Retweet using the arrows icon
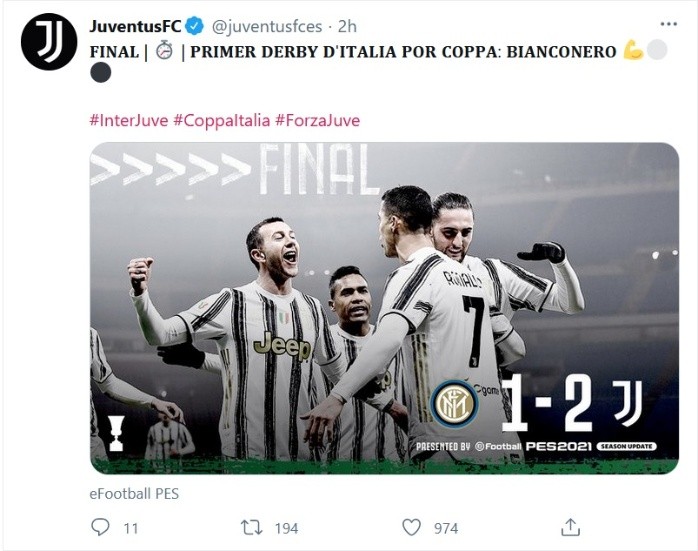698x551 pixels. pyautogui.click(x=252, y=528)
